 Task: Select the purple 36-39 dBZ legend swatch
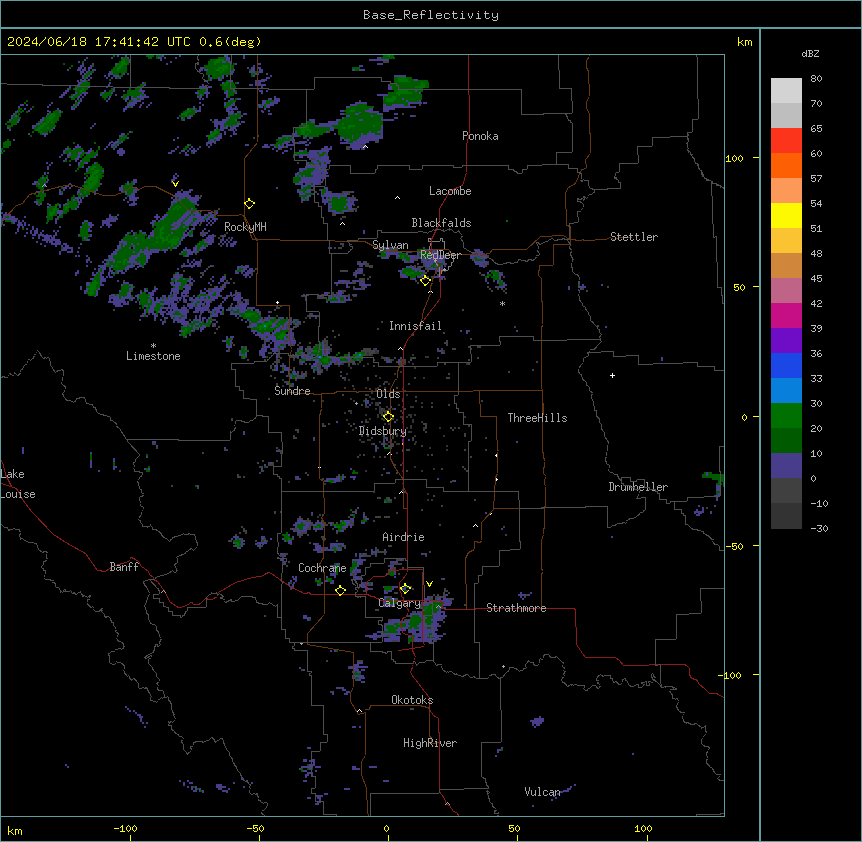786,341
